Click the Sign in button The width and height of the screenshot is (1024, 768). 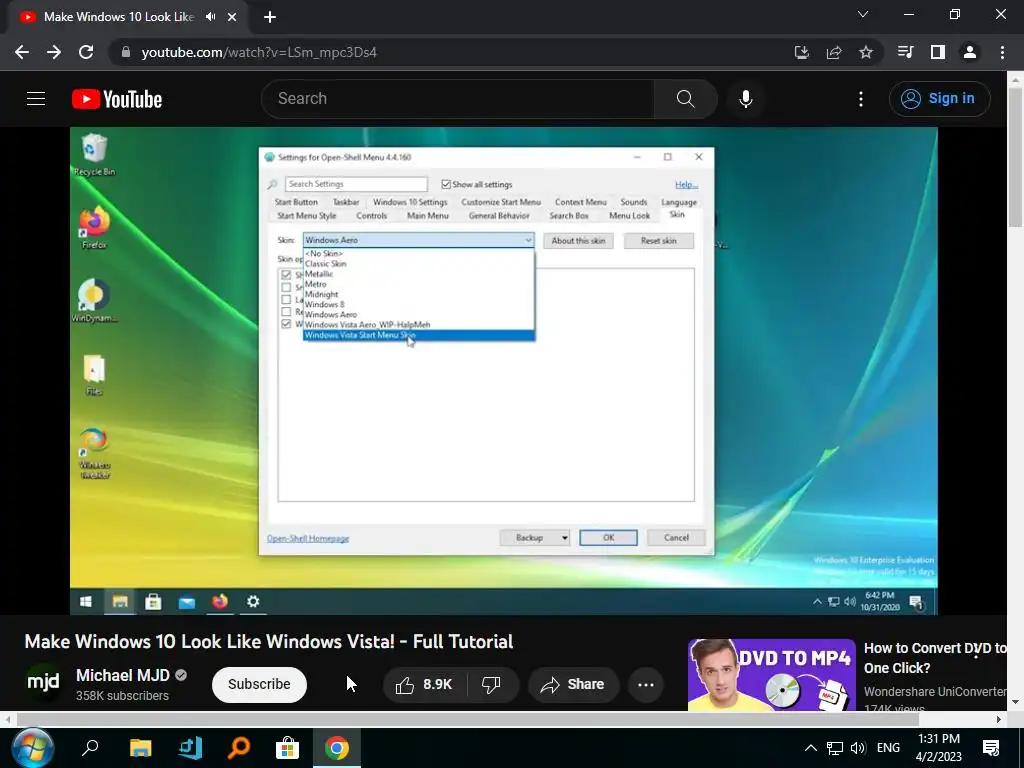click(939, 99)
